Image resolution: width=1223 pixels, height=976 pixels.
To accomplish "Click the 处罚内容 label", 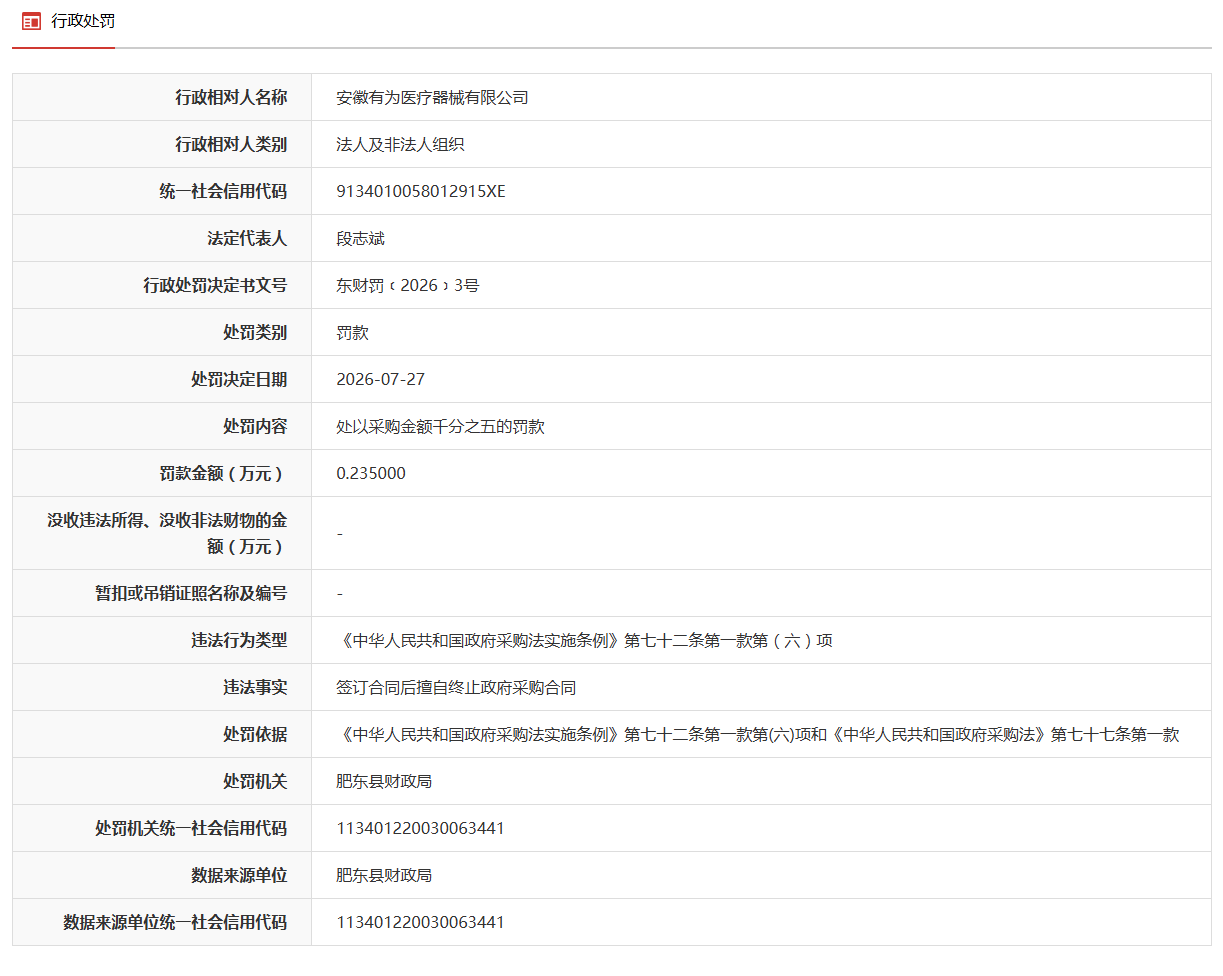I will tap(255, 426).
